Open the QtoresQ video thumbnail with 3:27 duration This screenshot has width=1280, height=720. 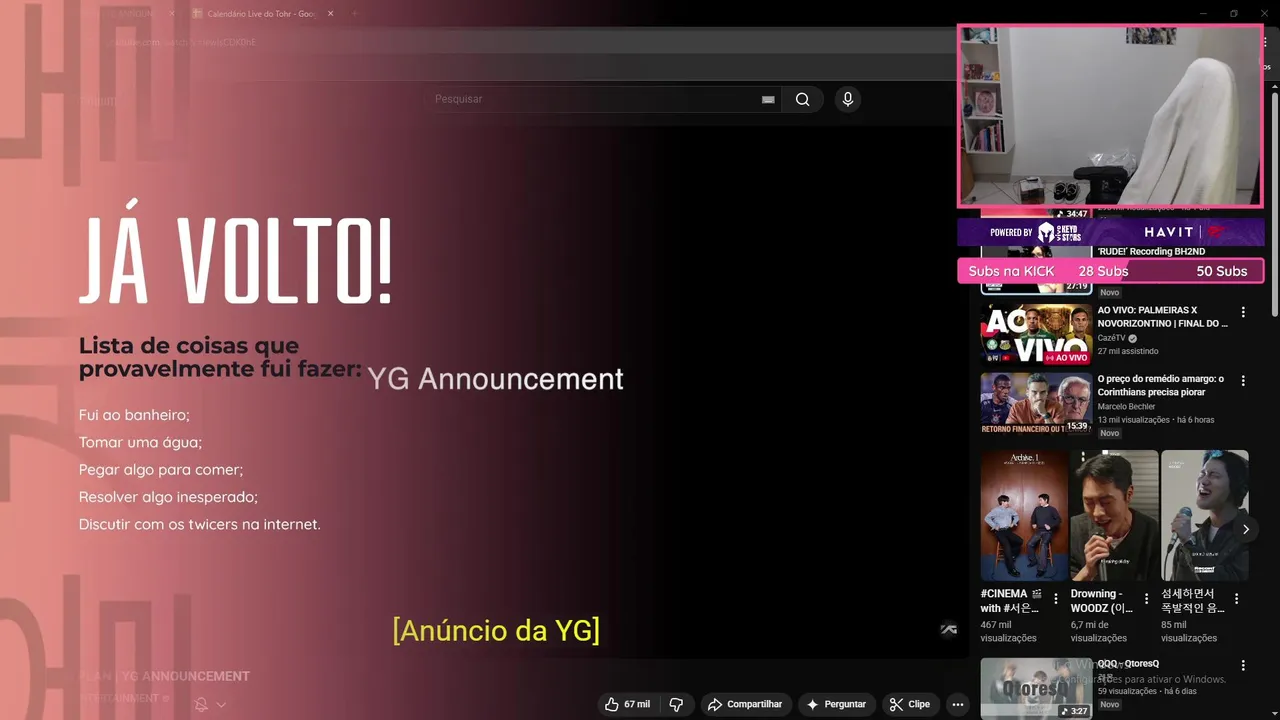[1036, 688]
